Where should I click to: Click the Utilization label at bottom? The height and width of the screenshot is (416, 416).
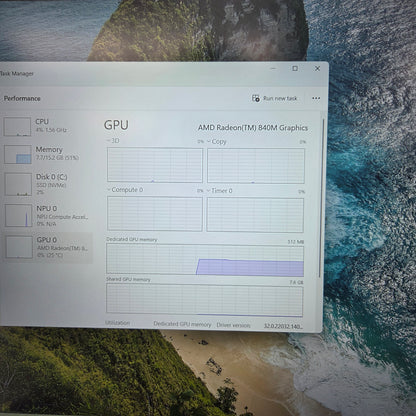[117, 323]
